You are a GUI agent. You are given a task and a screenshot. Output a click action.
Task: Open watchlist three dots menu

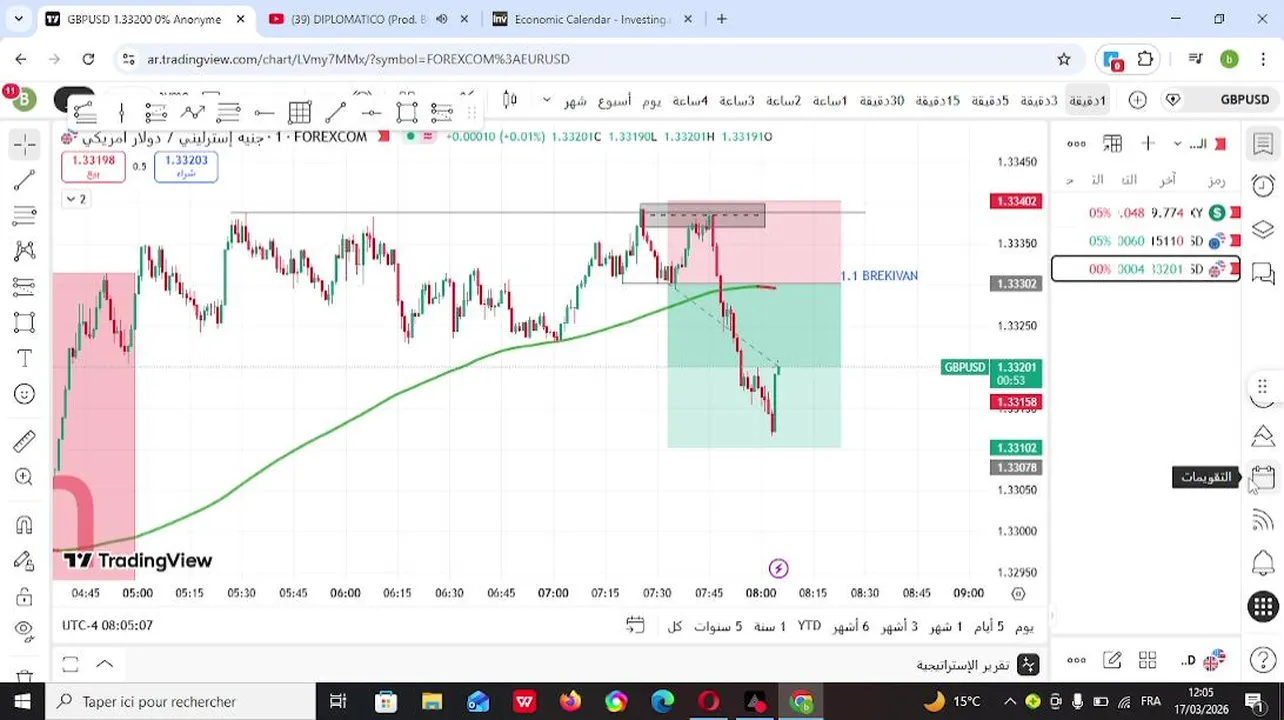[1076, 144]
